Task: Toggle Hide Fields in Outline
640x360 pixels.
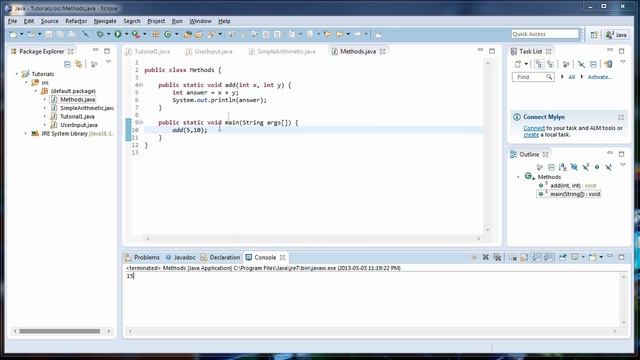Action: (x=574, y=167)
